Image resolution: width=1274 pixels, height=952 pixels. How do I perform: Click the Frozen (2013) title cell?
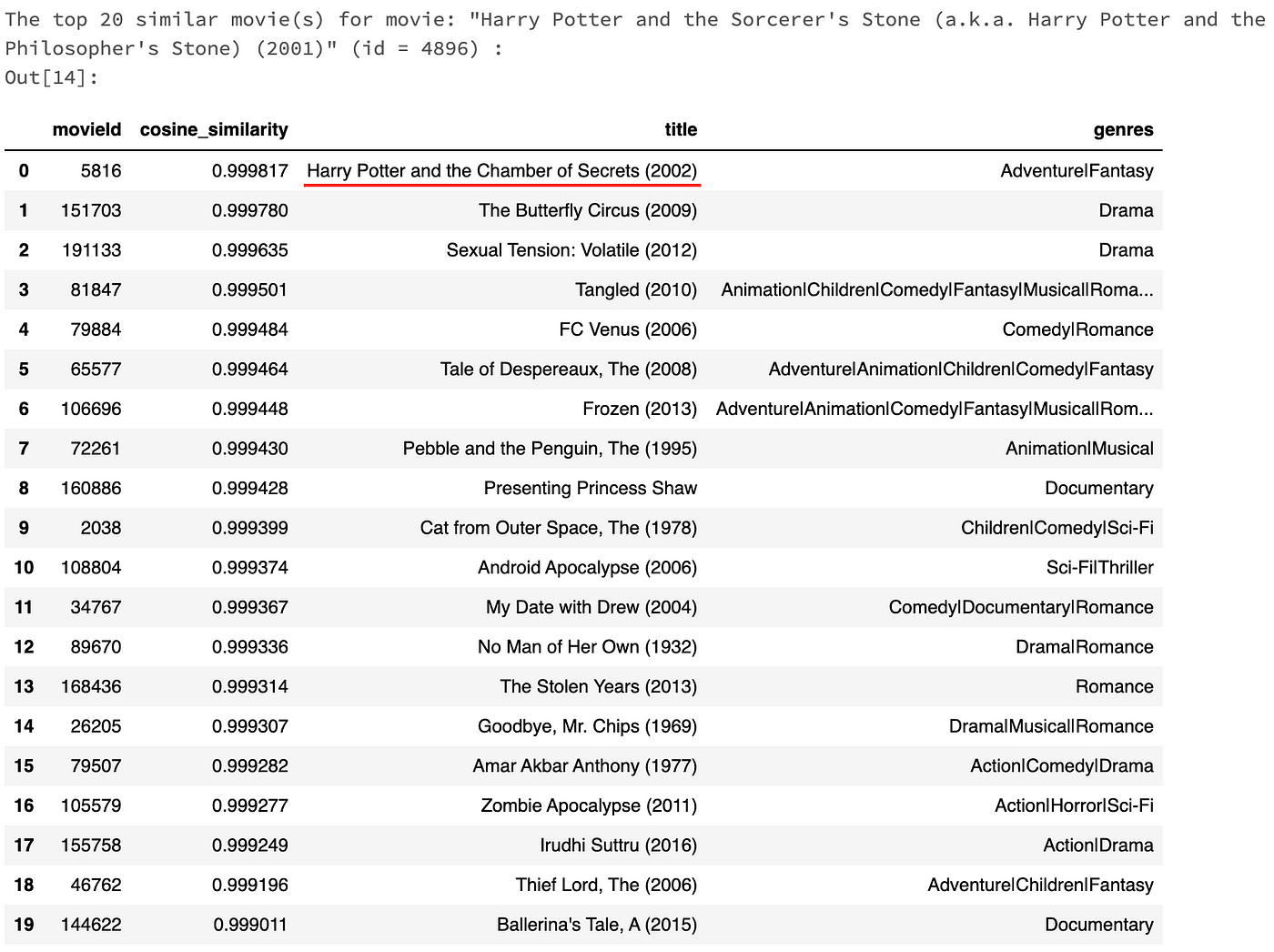click(x=640, y=409)
